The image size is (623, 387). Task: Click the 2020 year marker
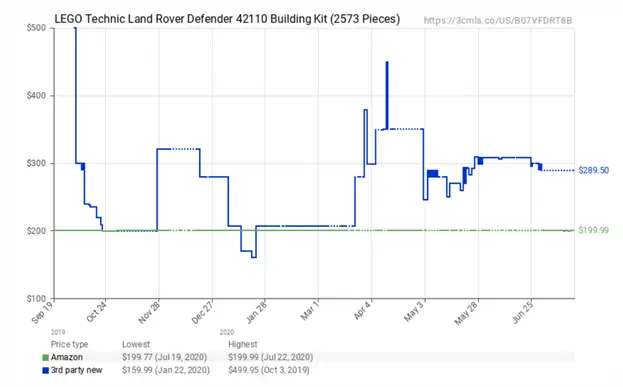227,332
